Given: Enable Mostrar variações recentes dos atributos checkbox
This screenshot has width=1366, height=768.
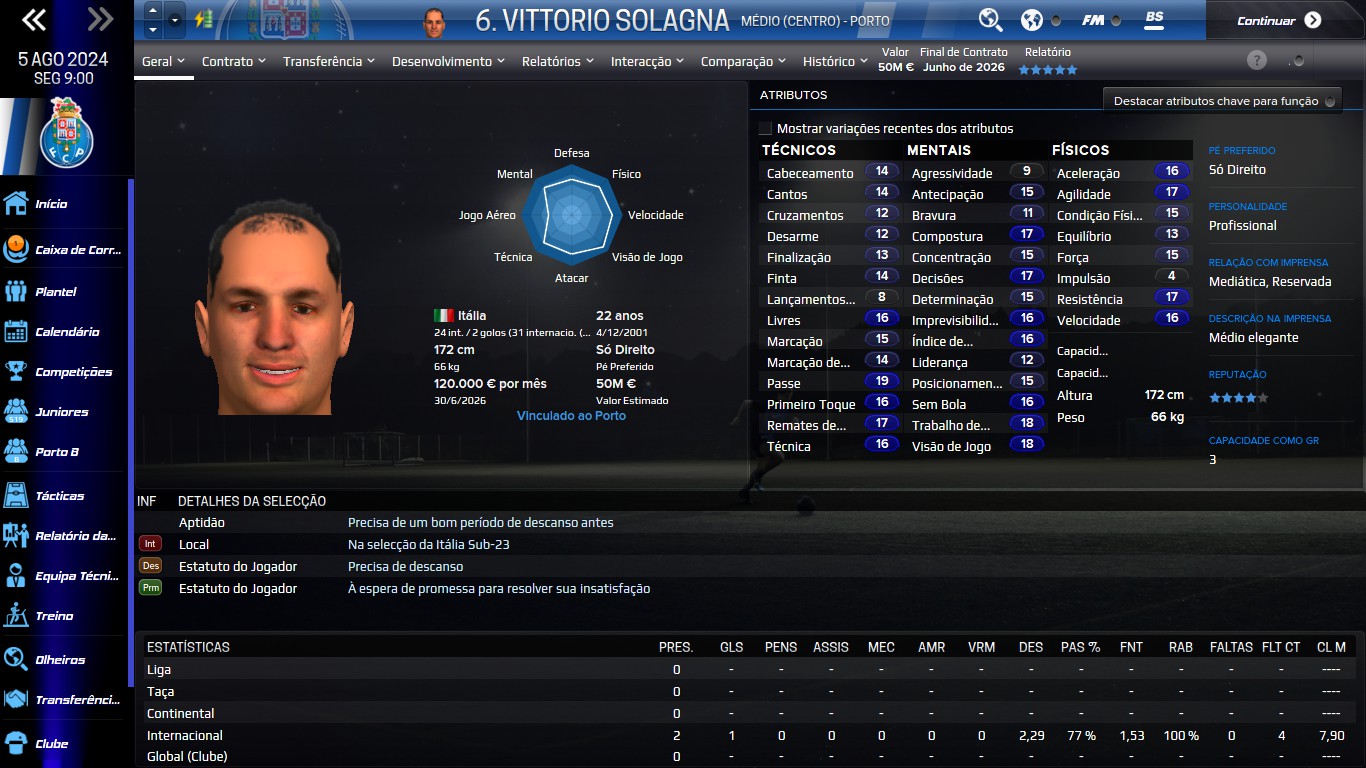Looking at the screenshot, I should 765,128.
